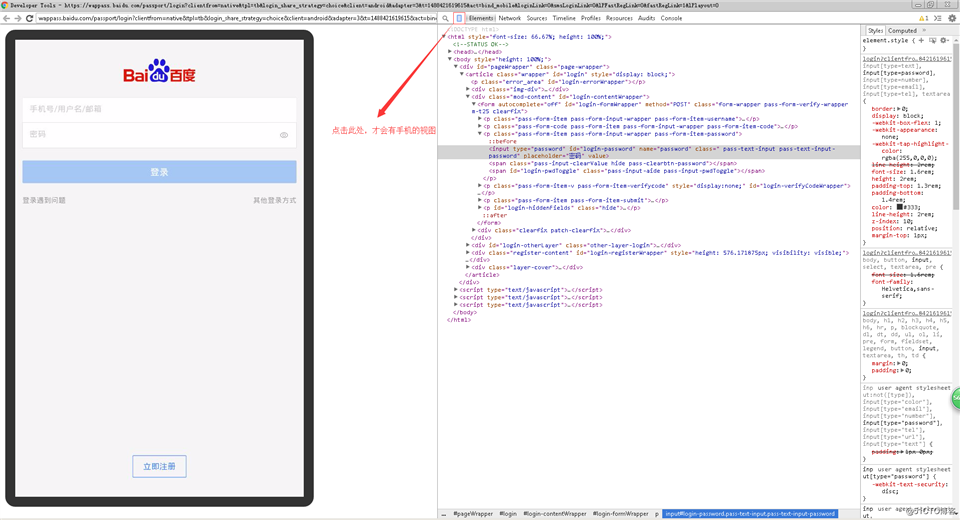
Task: Open the Network tab
Action: click(x=509, y=18)
